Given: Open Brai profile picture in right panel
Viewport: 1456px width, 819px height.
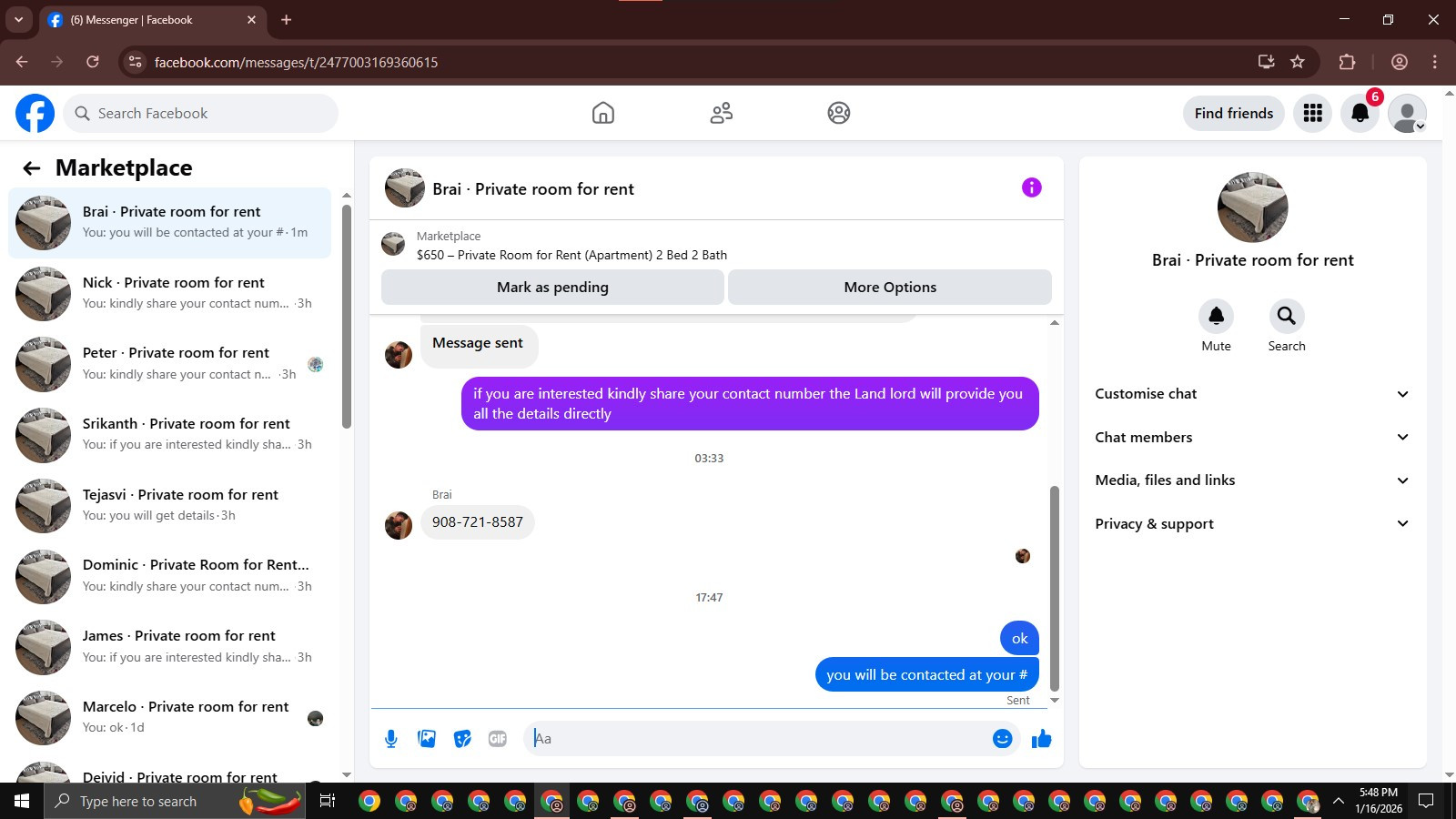Looking at the screenshot, I should point(1252,207).
